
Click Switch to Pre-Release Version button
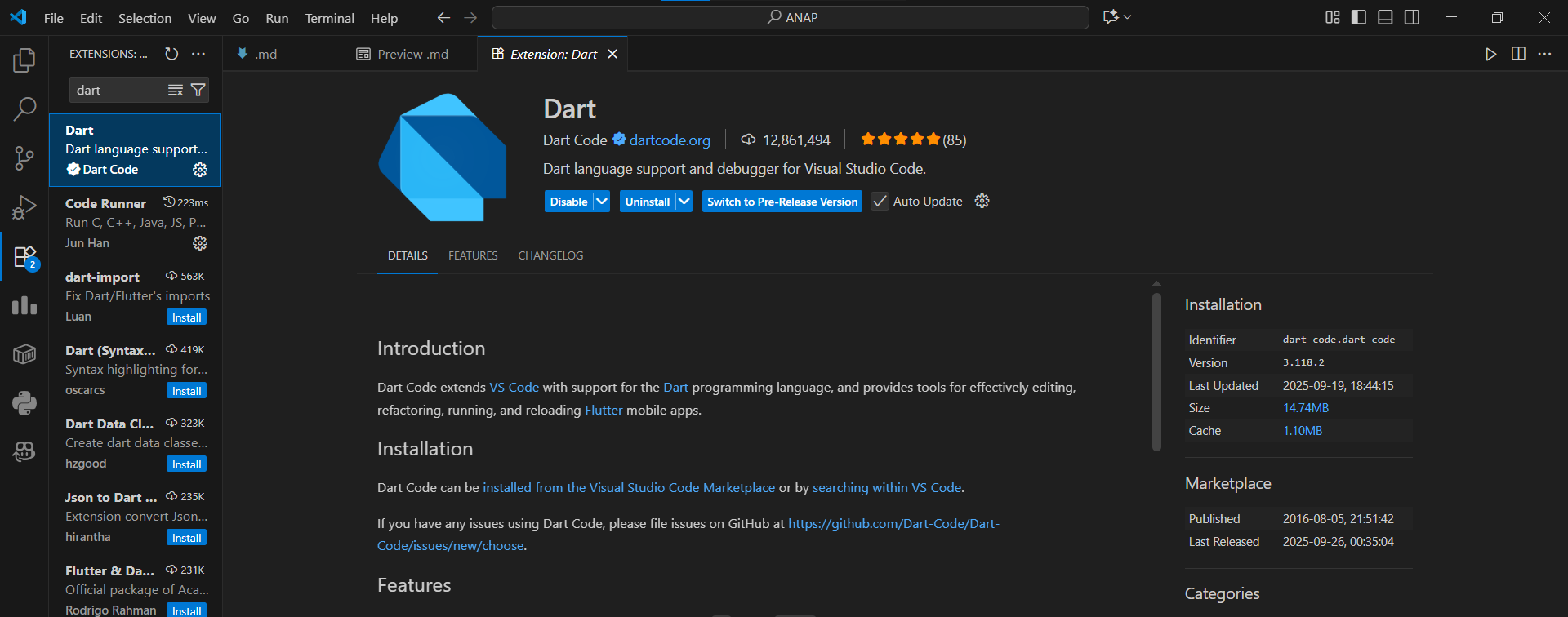[782, 202]
